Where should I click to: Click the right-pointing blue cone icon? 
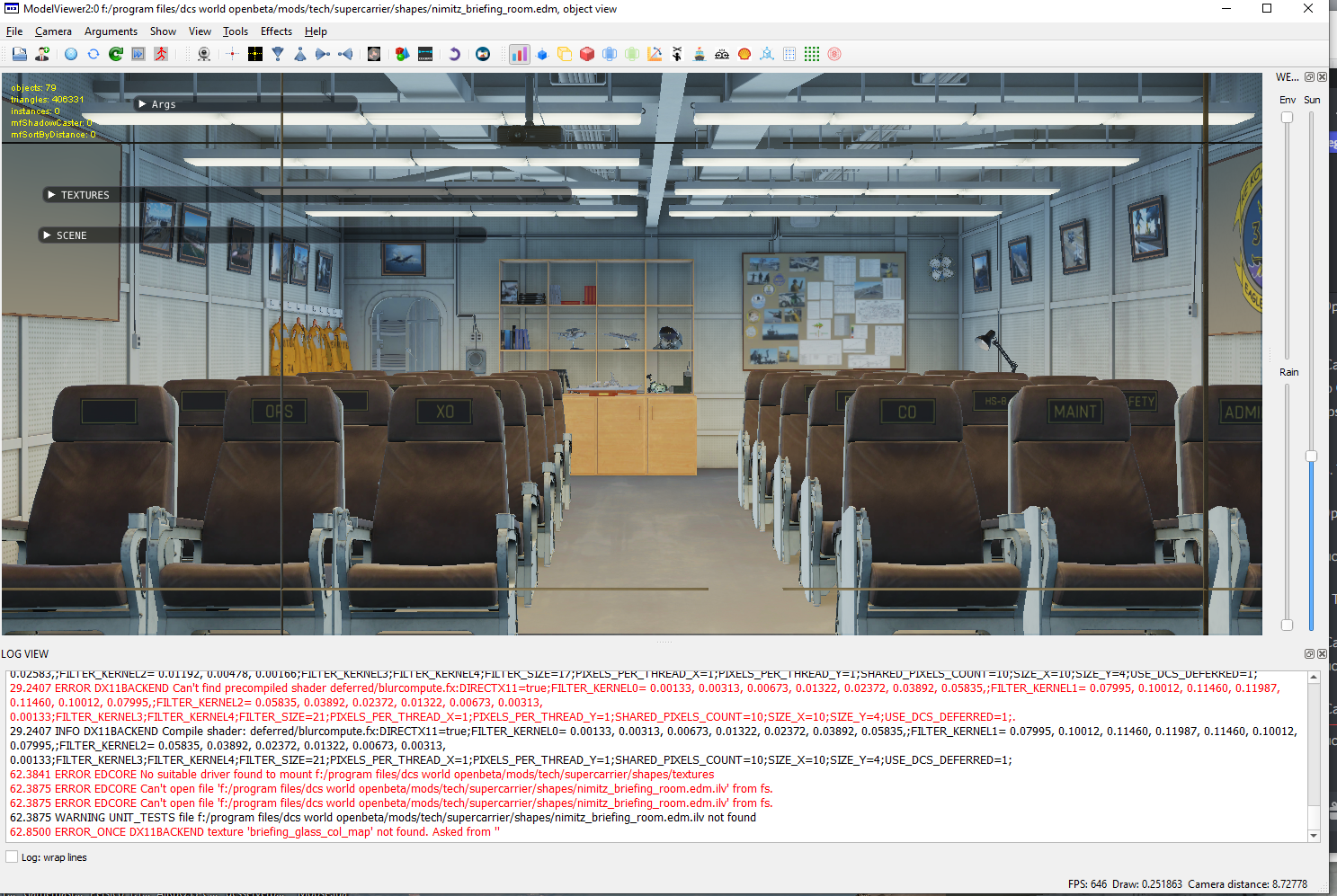tap(323, 54)
